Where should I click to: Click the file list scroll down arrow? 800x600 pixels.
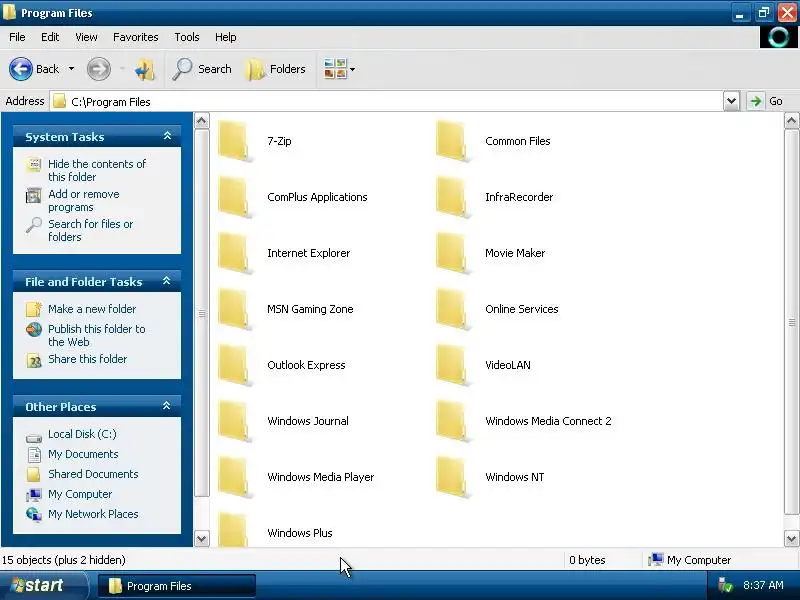[x=791, y=539]
